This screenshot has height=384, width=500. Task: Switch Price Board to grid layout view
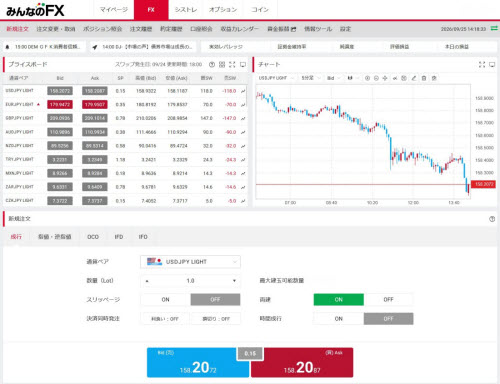point(222,65)
